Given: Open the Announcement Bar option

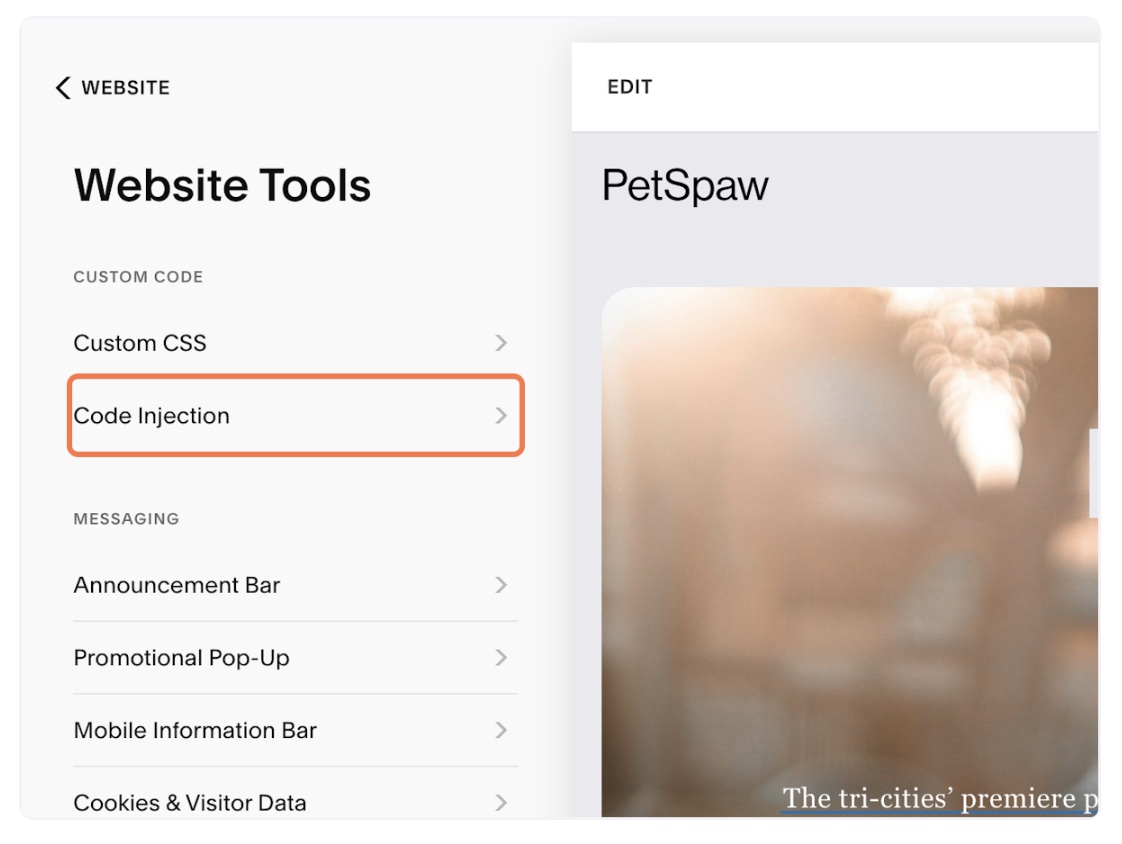Looking at the screenshot, I should tap(296, 585).
